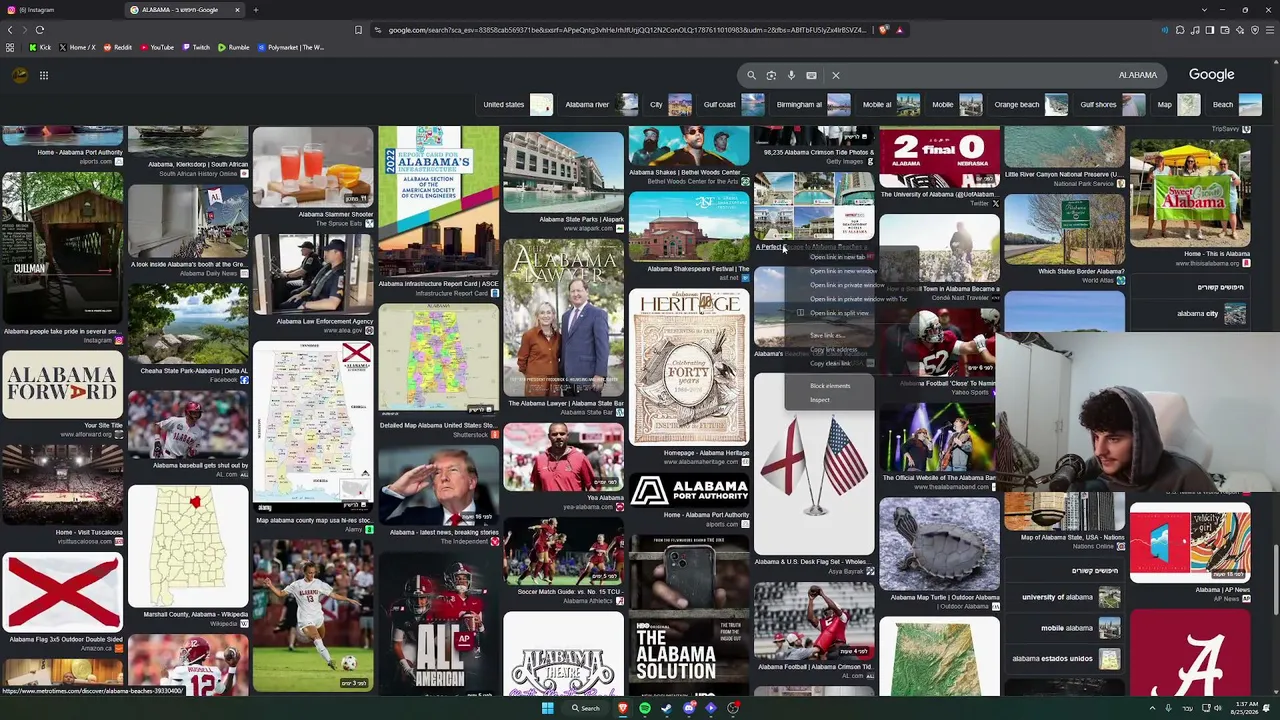Image resolution: width=1280 pixels, height=720 pixels.
Task: Open the Alabama Theatre logo image
Action: coord(563,654)
